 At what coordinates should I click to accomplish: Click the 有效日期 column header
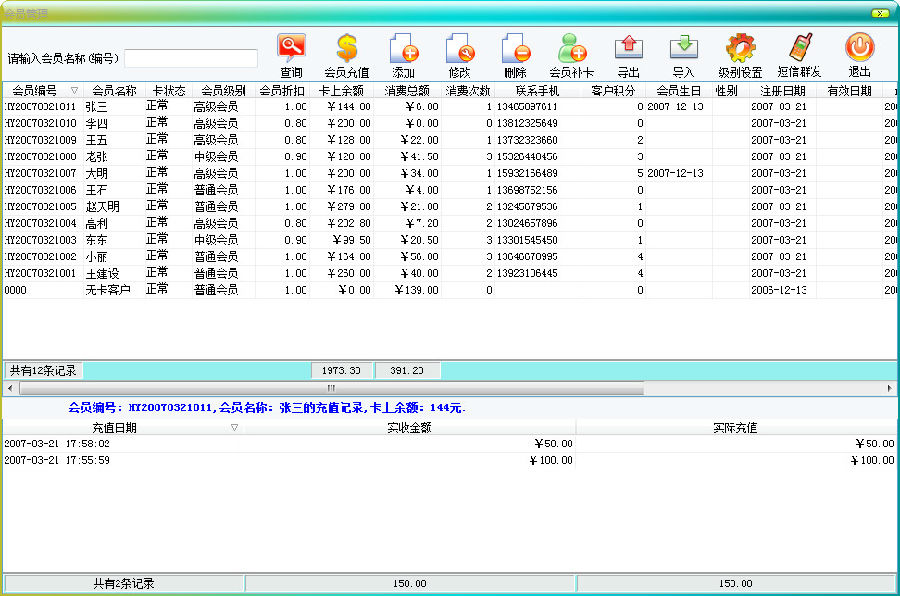pyautogui.click(x=849, y=90)
